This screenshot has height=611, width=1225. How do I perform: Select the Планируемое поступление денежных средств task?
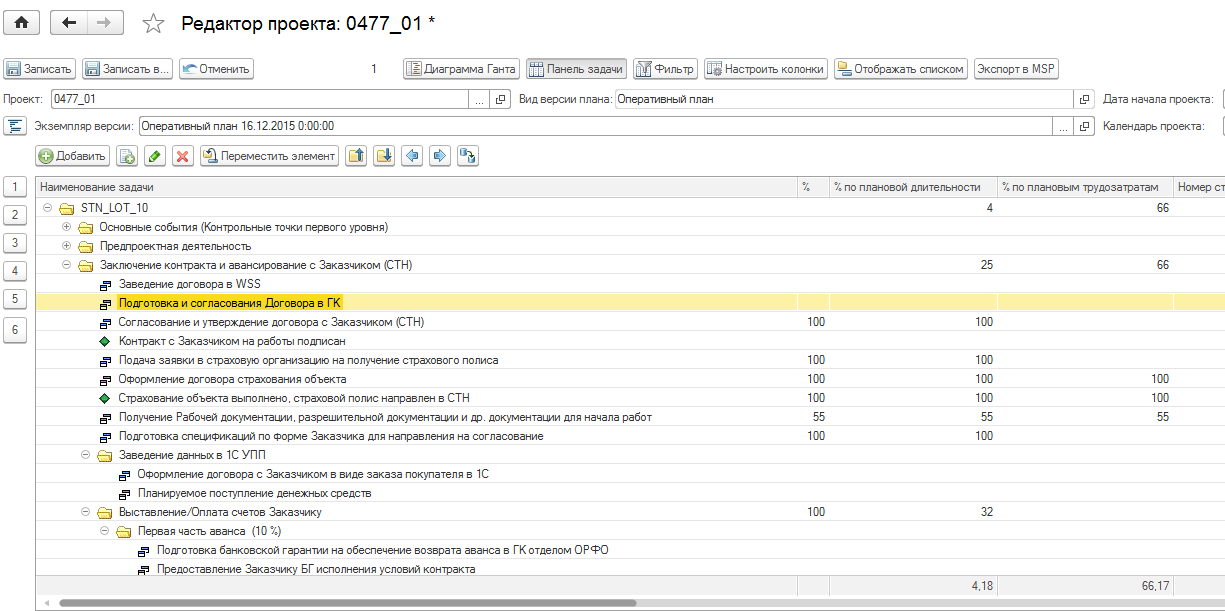click(254, 493)
